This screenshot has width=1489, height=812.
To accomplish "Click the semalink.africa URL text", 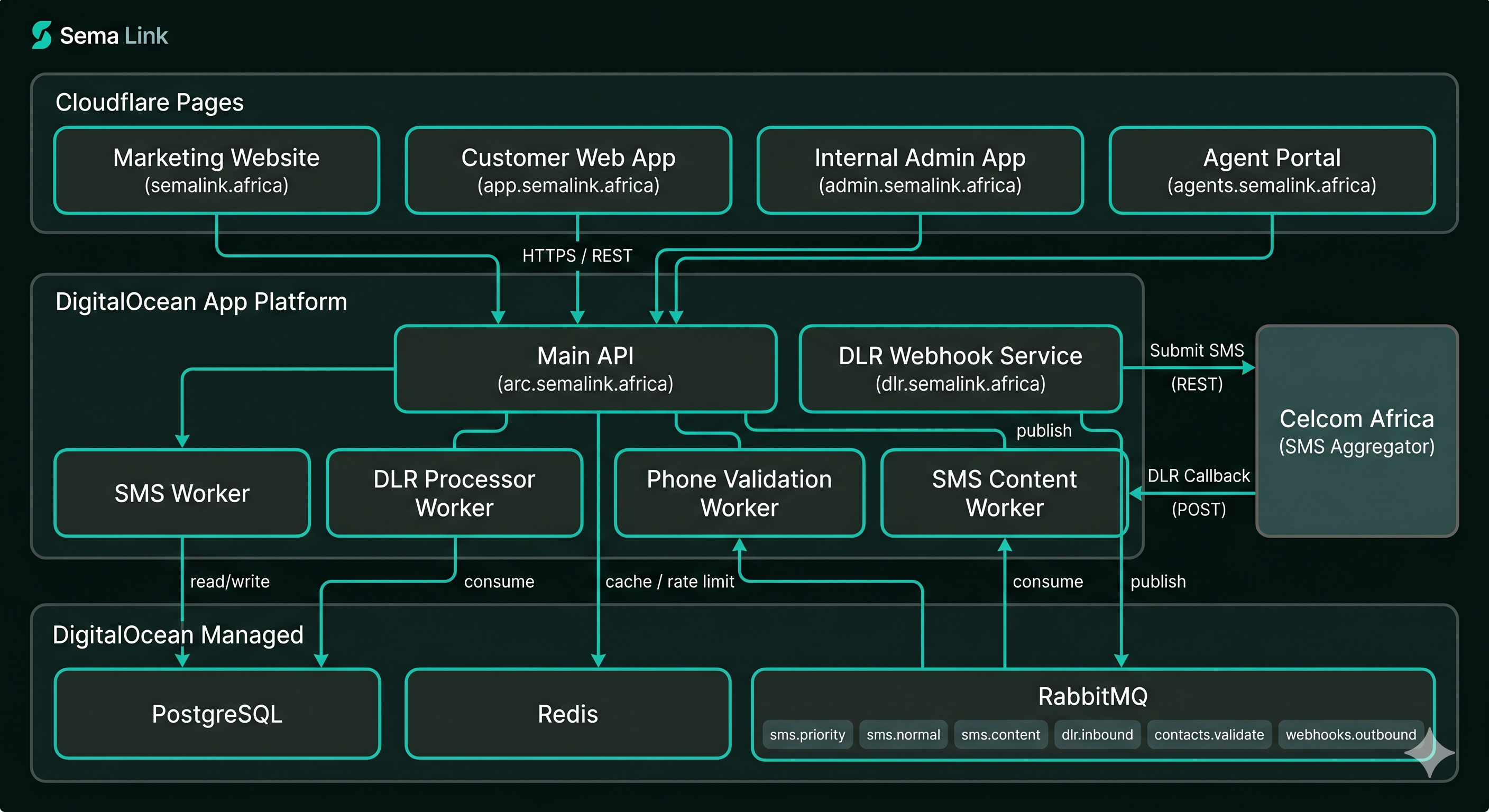I will coord(216,186).
